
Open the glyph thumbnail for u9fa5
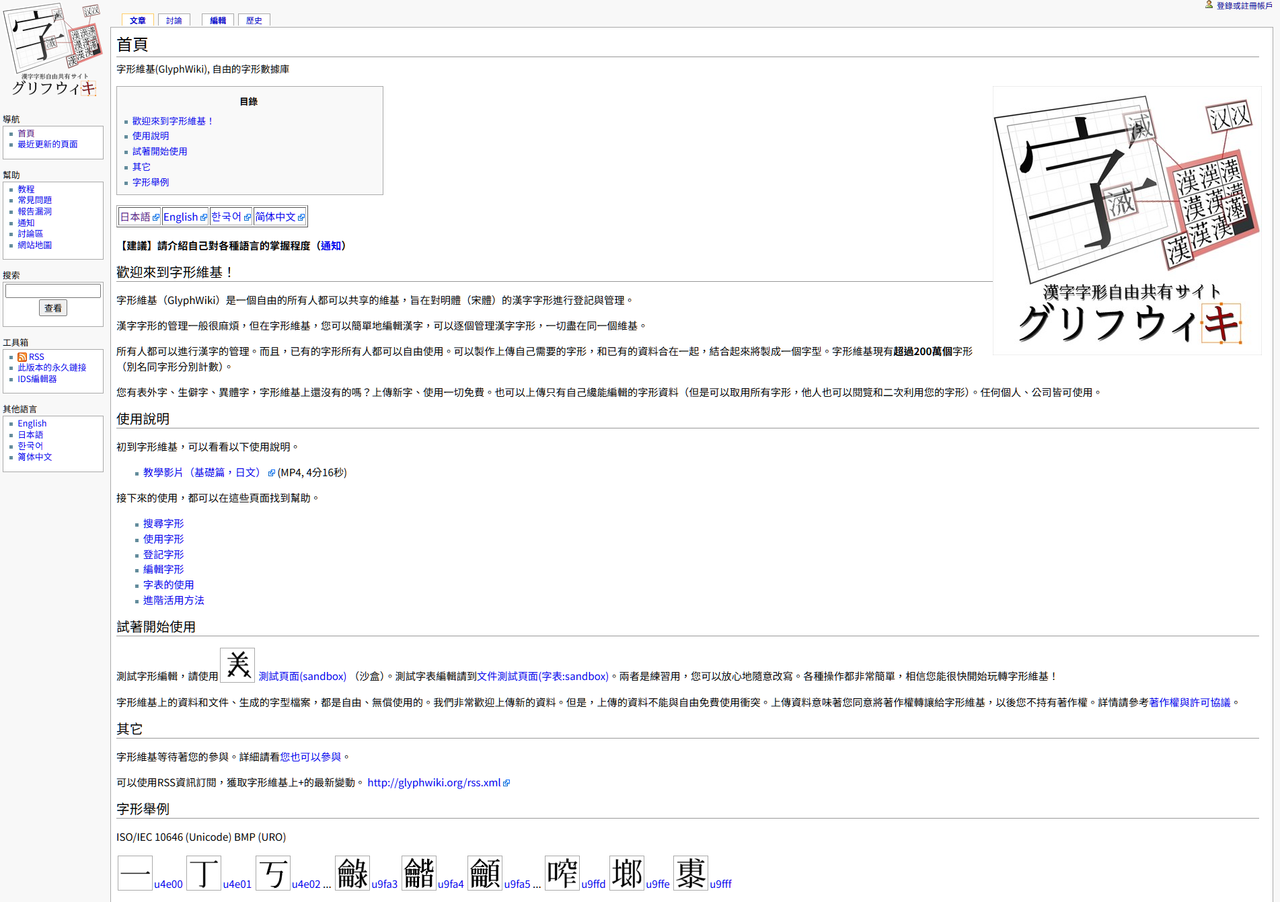[x=485, y=873]
